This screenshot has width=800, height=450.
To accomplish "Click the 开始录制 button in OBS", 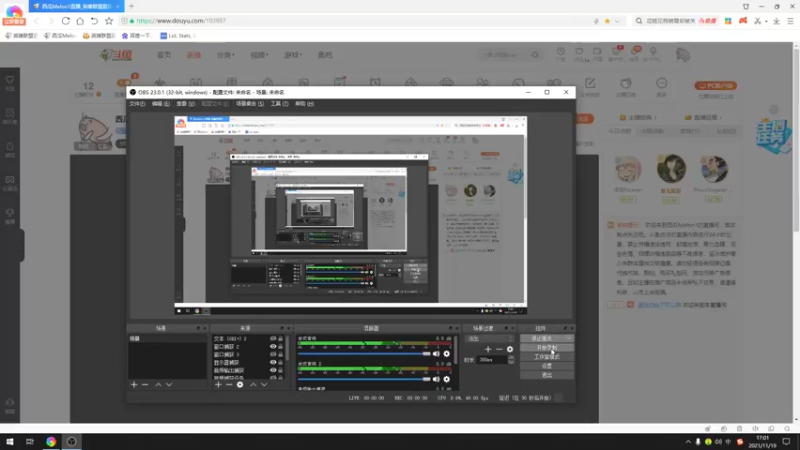I will coord(546,347).
